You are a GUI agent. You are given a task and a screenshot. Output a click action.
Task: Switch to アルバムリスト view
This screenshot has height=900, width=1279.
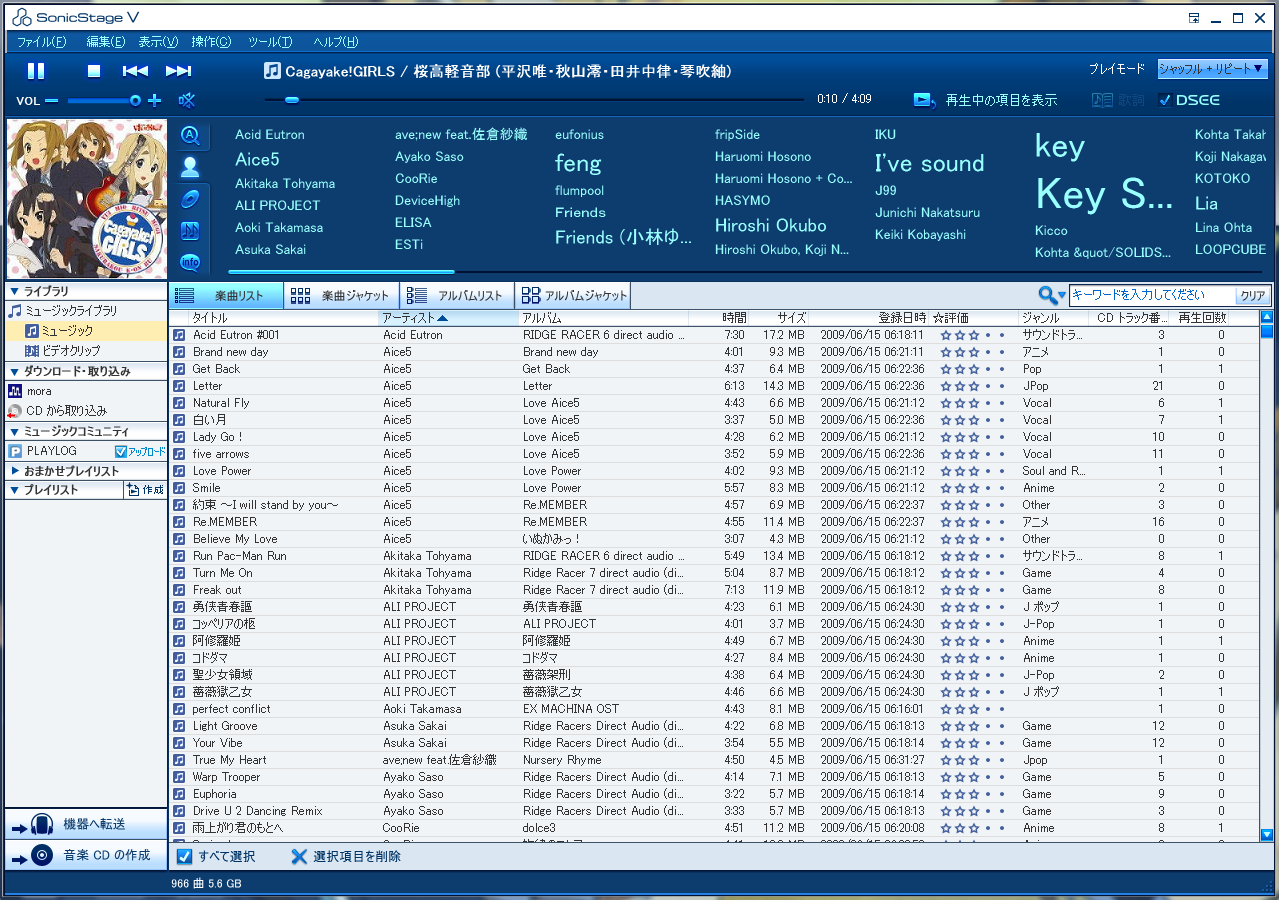[x=458, y=295]
